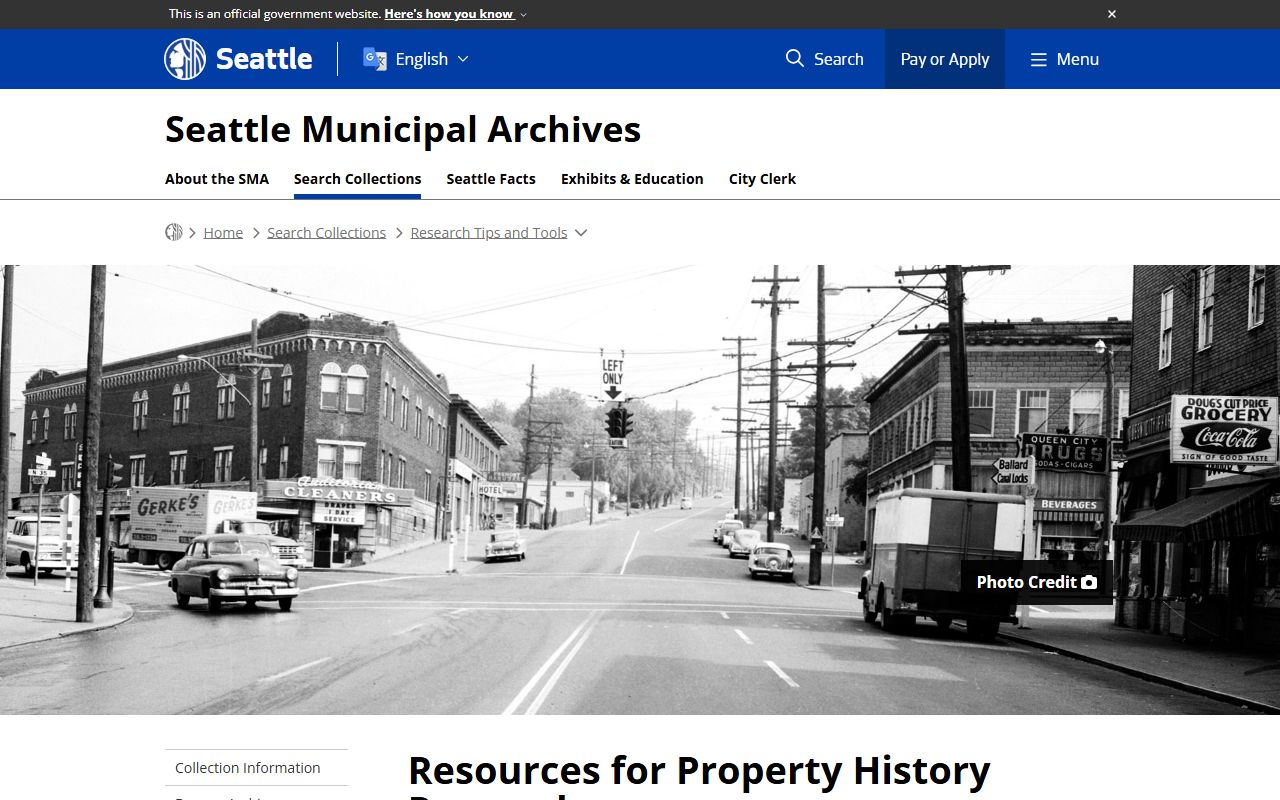The width and height of the screenshot is (1280, 800).
Task: Switch to the City Clerk tab
Action: [x=762, y=179]
